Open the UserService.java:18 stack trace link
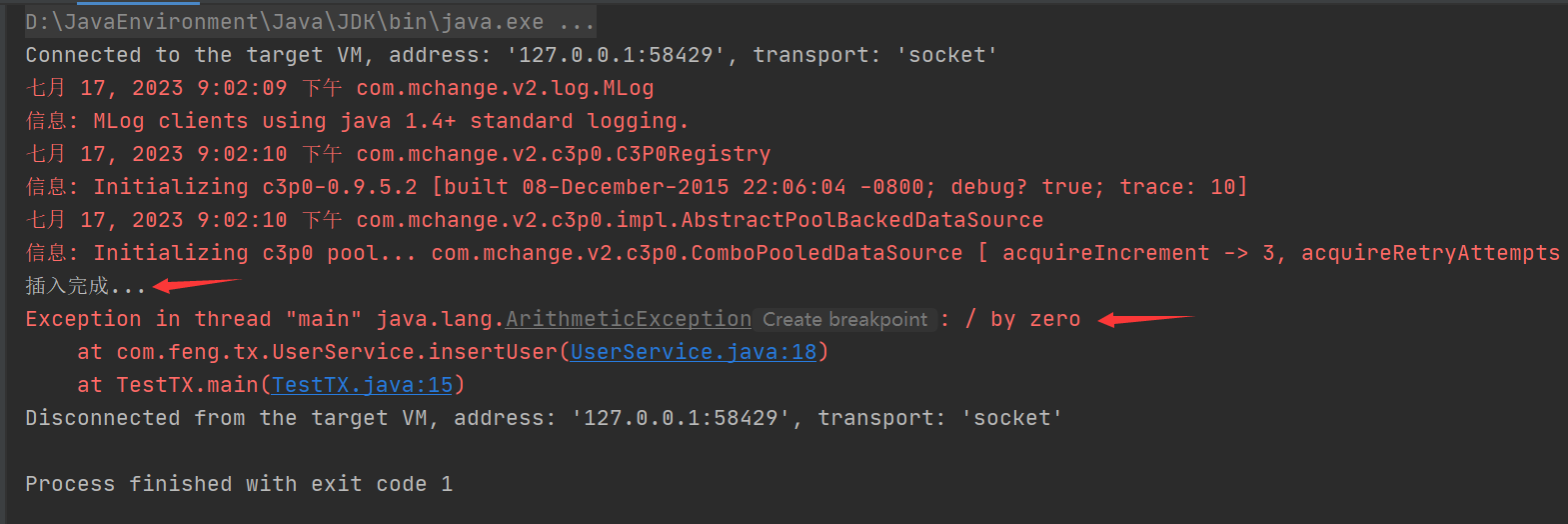 tap(693, 352)
